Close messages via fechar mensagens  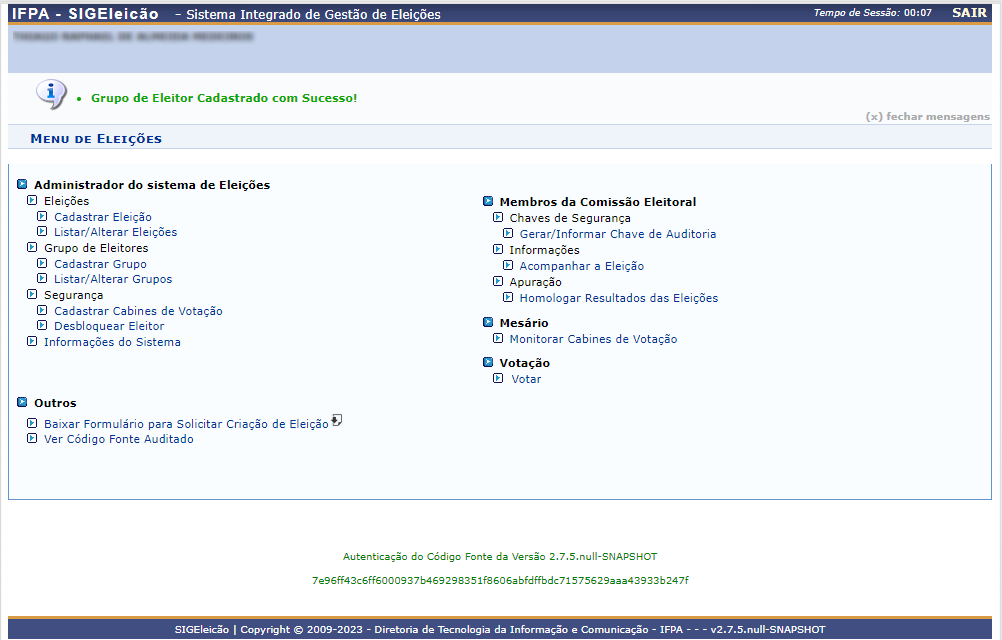(x=927, y=116)
